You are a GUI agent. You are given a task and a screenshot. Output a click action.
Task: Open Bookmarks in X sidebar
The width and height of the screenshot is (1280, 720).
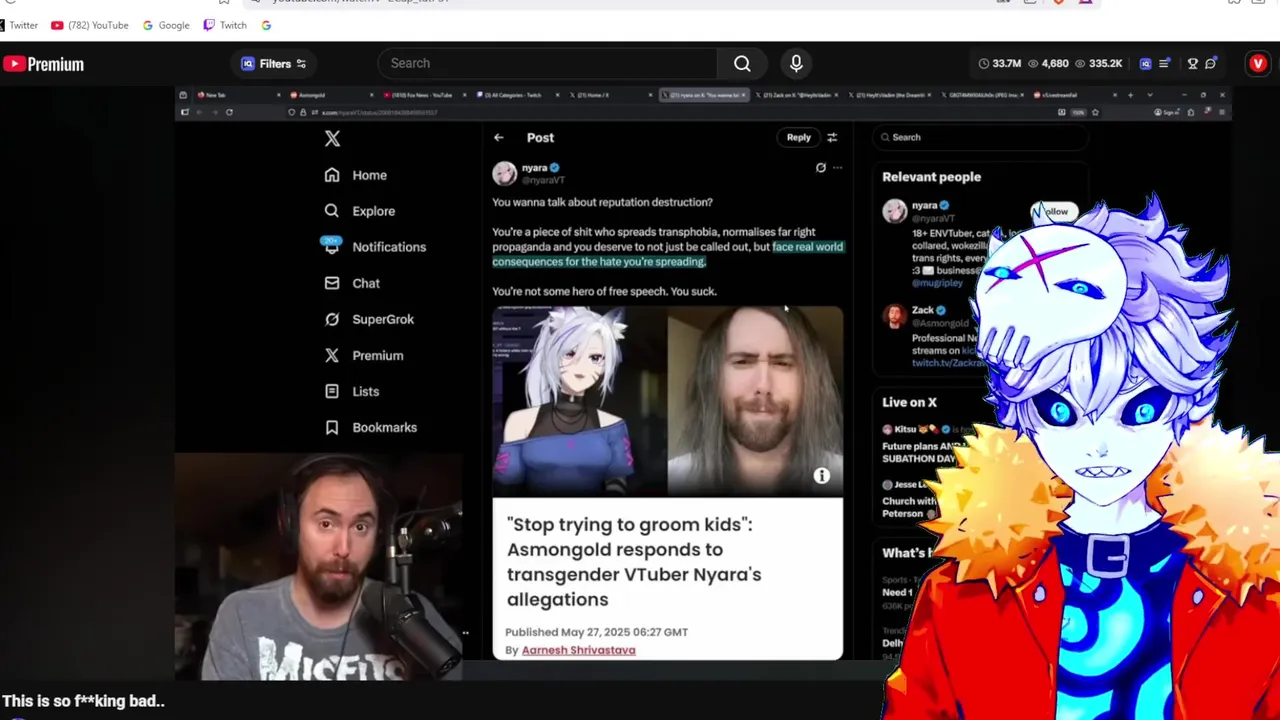[x=371, y=427]
